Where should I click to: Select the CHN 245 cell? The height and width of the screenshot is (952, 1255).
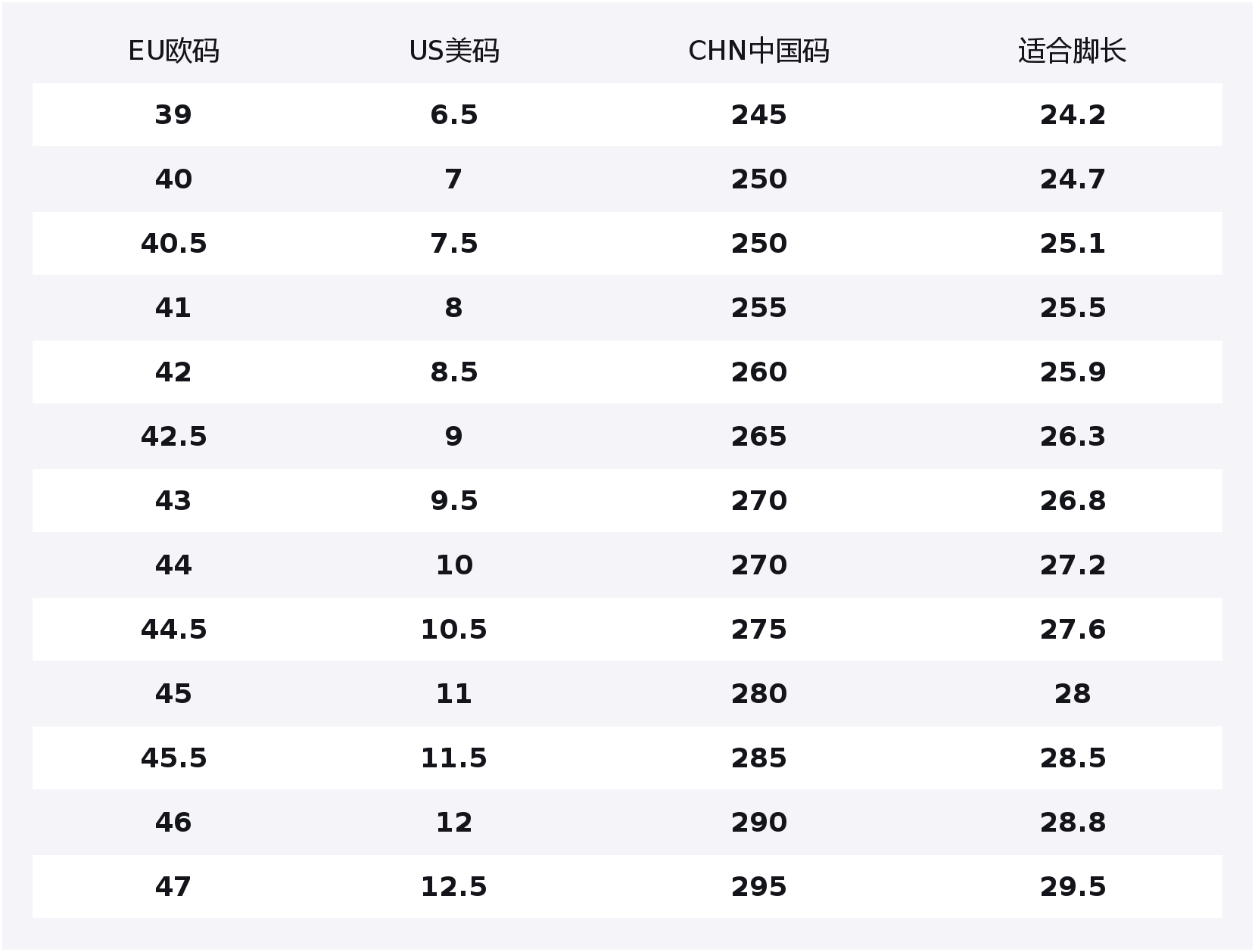tap(758, 115)
